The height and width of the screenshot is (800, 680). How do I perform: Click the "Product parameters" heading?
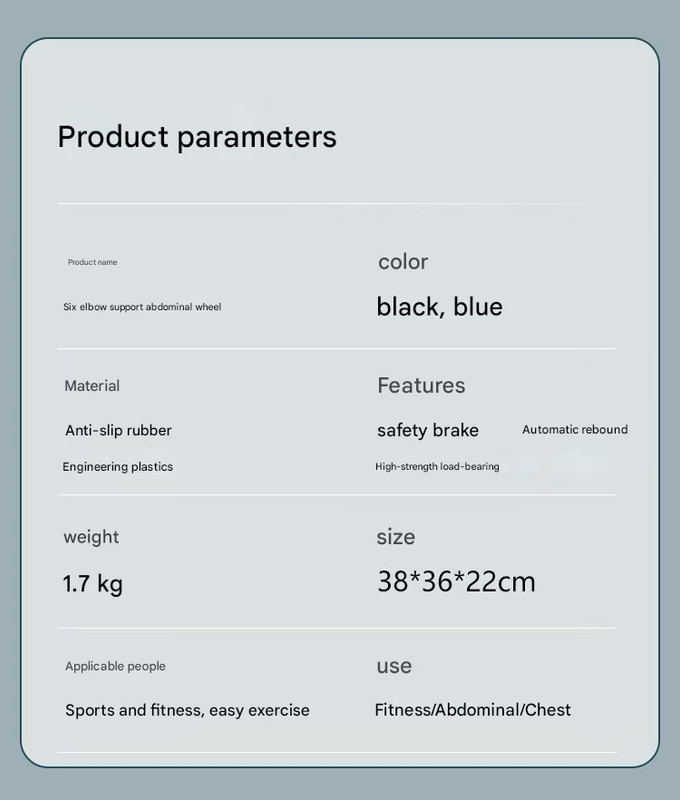click(197, 137)
